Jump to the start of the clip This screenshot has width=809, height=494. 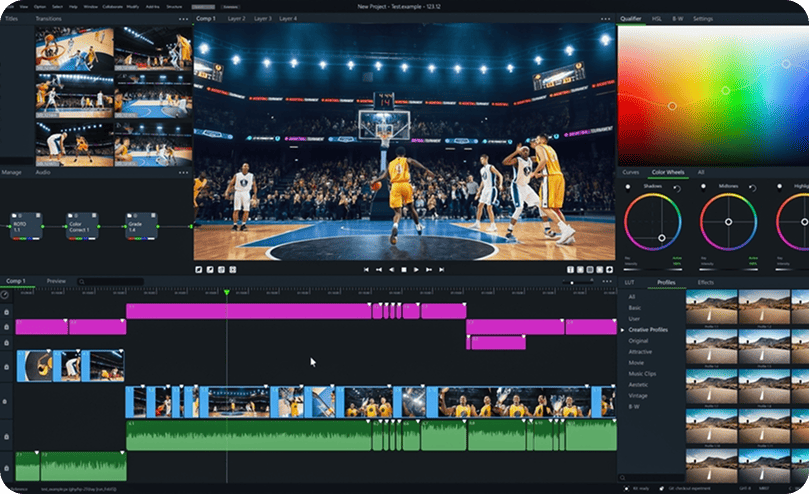click(366, 270)
